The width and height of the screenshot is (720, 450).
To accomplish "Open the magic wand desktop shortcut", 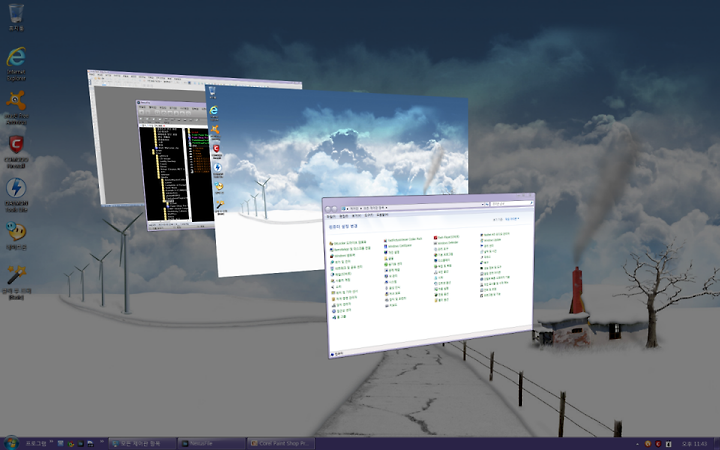I will click(16, 282).
